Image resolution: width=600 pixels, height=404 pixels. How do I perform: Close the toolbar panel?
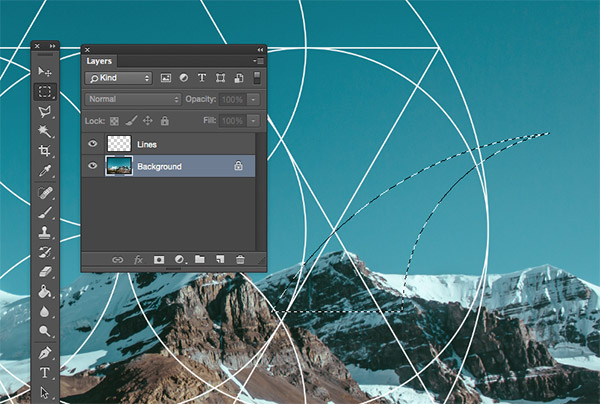pos(37,46)
